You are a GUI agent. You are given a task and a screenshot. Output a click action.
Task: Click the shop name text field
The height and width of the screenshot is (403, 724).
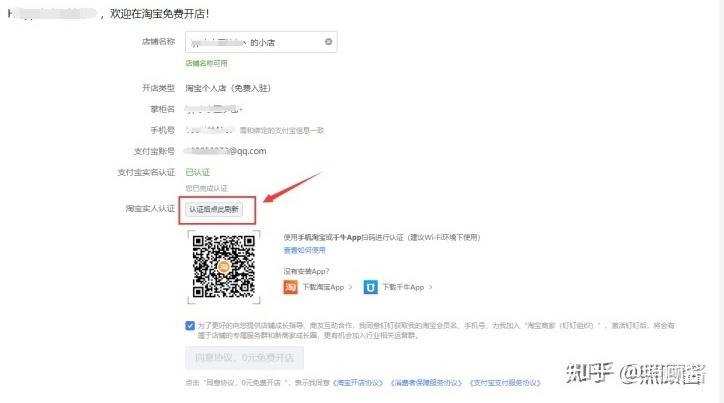point(261,42)
